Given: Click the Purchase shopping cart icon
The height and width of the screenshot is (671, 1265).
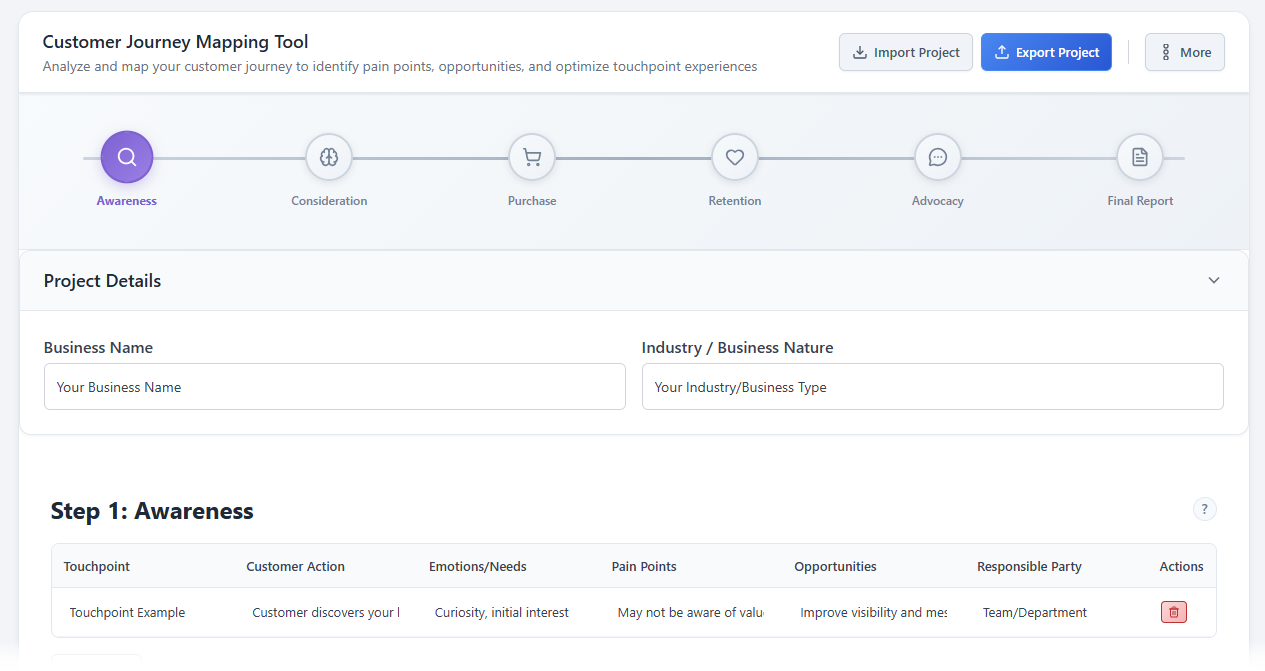Looking at the screenshot, I should tap(531, 156).
